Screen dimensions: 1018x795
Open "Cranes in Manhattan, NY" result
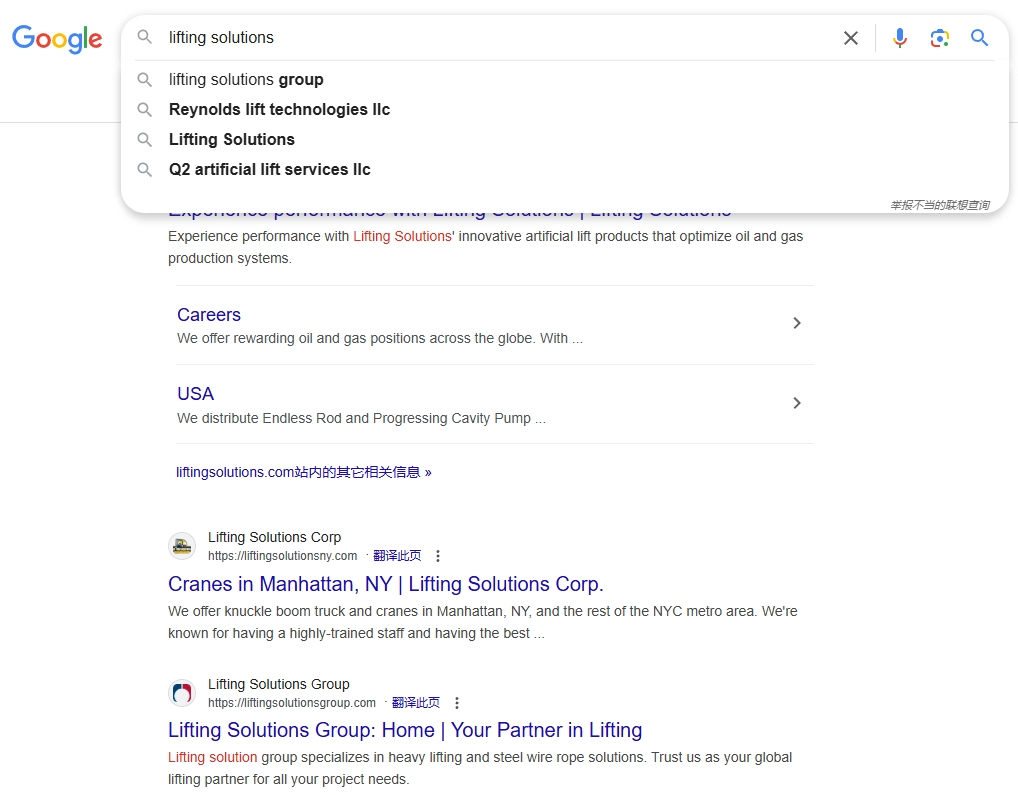click(x=385, y=584)
